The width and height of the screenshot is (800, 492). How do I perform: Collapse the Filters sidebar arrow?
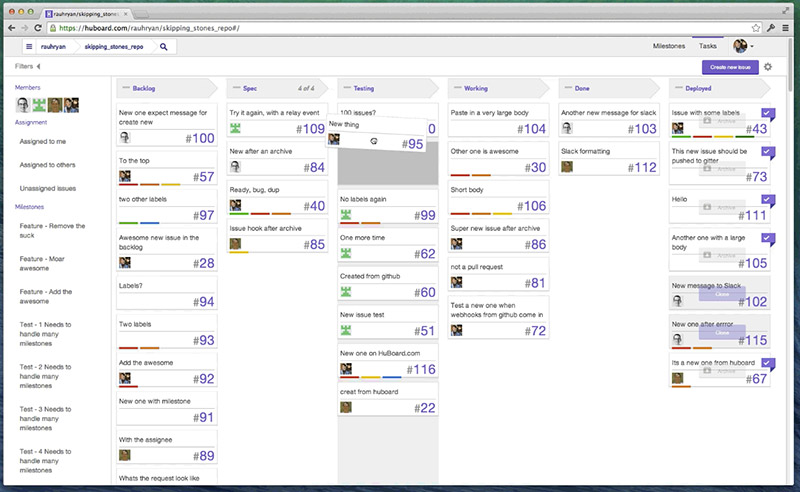(38, 66)
